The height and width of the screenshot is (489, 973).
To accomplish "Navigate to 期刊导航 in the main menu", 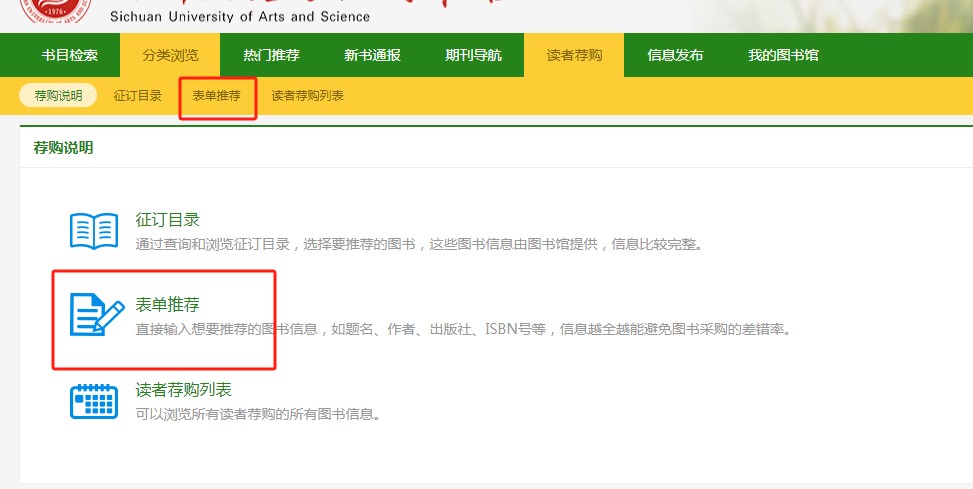I will [473, 55].
